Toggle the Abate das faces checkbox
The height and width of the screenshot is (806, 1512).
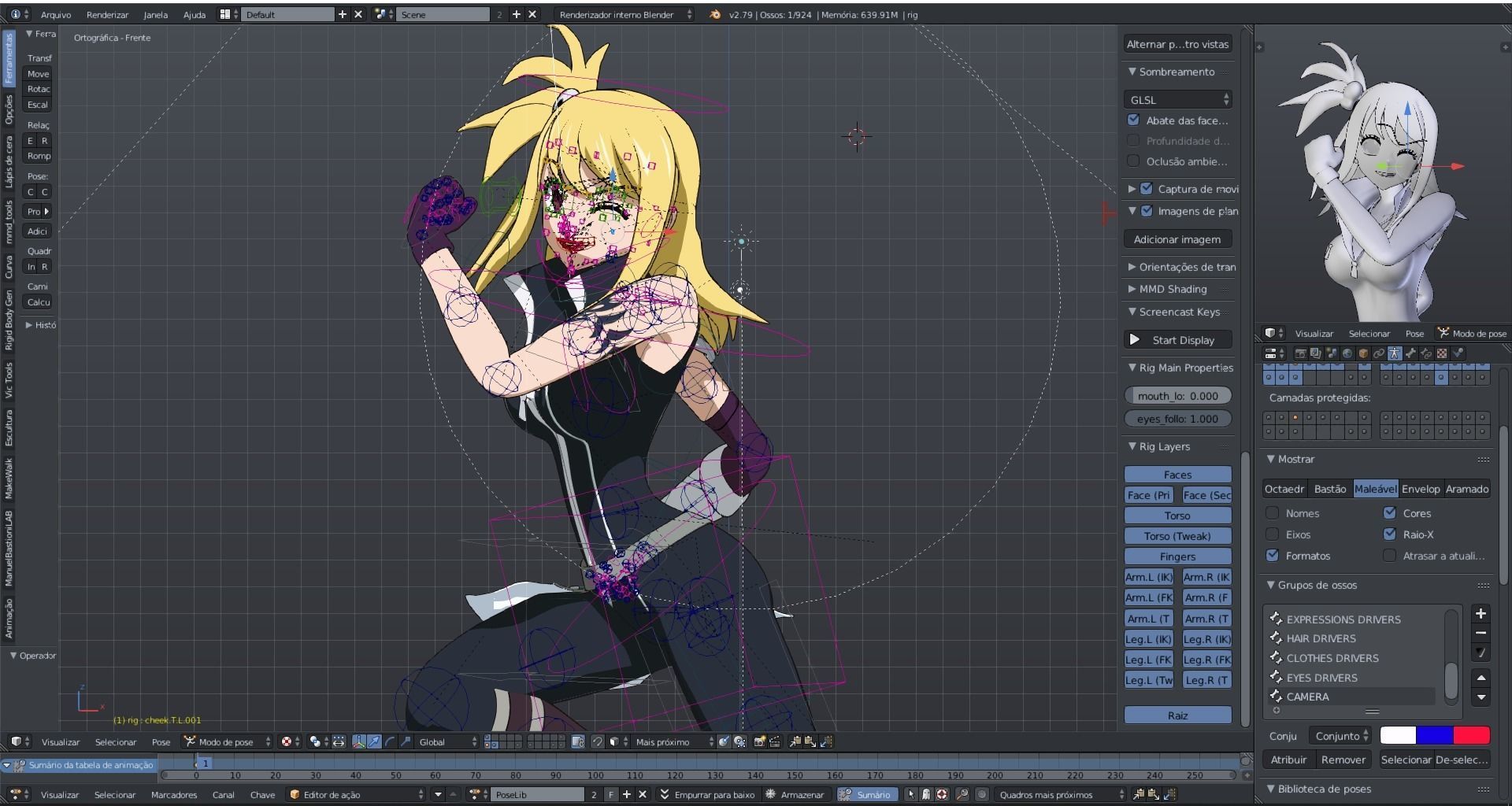pos(1133,120)
